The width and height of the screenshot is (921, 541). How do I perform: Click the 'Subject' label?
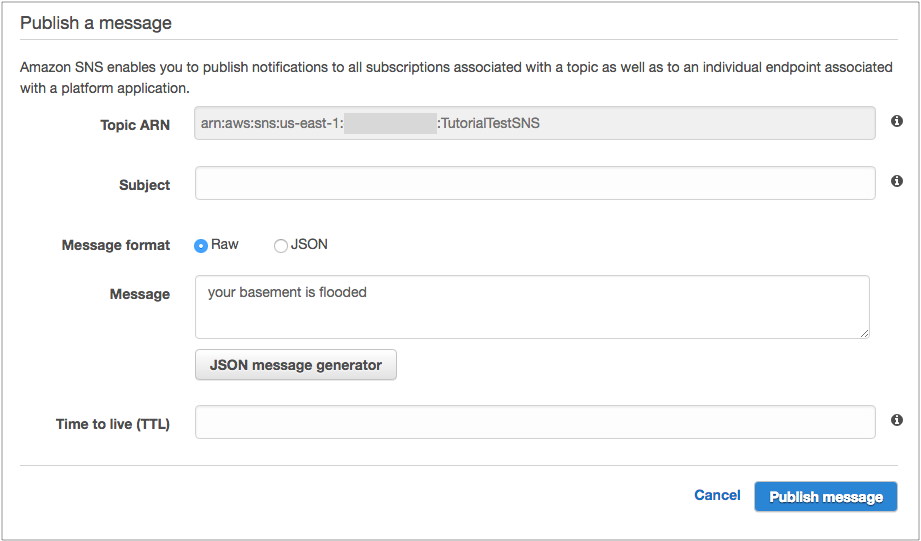coord(144,185)
